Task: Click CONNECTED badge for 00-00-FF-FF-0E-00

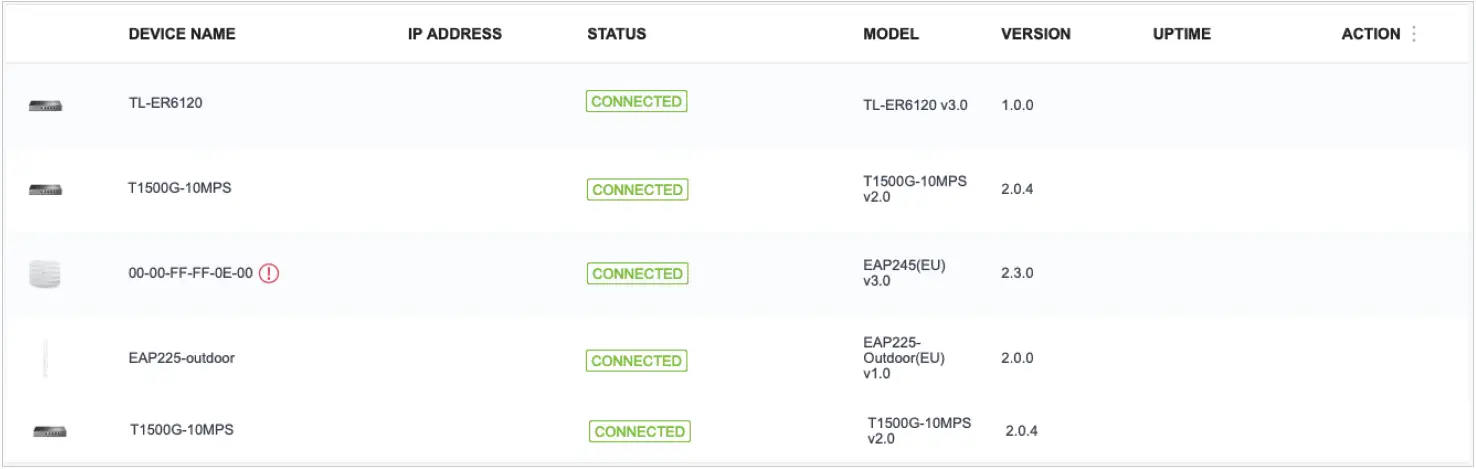Action: [637, 274]
